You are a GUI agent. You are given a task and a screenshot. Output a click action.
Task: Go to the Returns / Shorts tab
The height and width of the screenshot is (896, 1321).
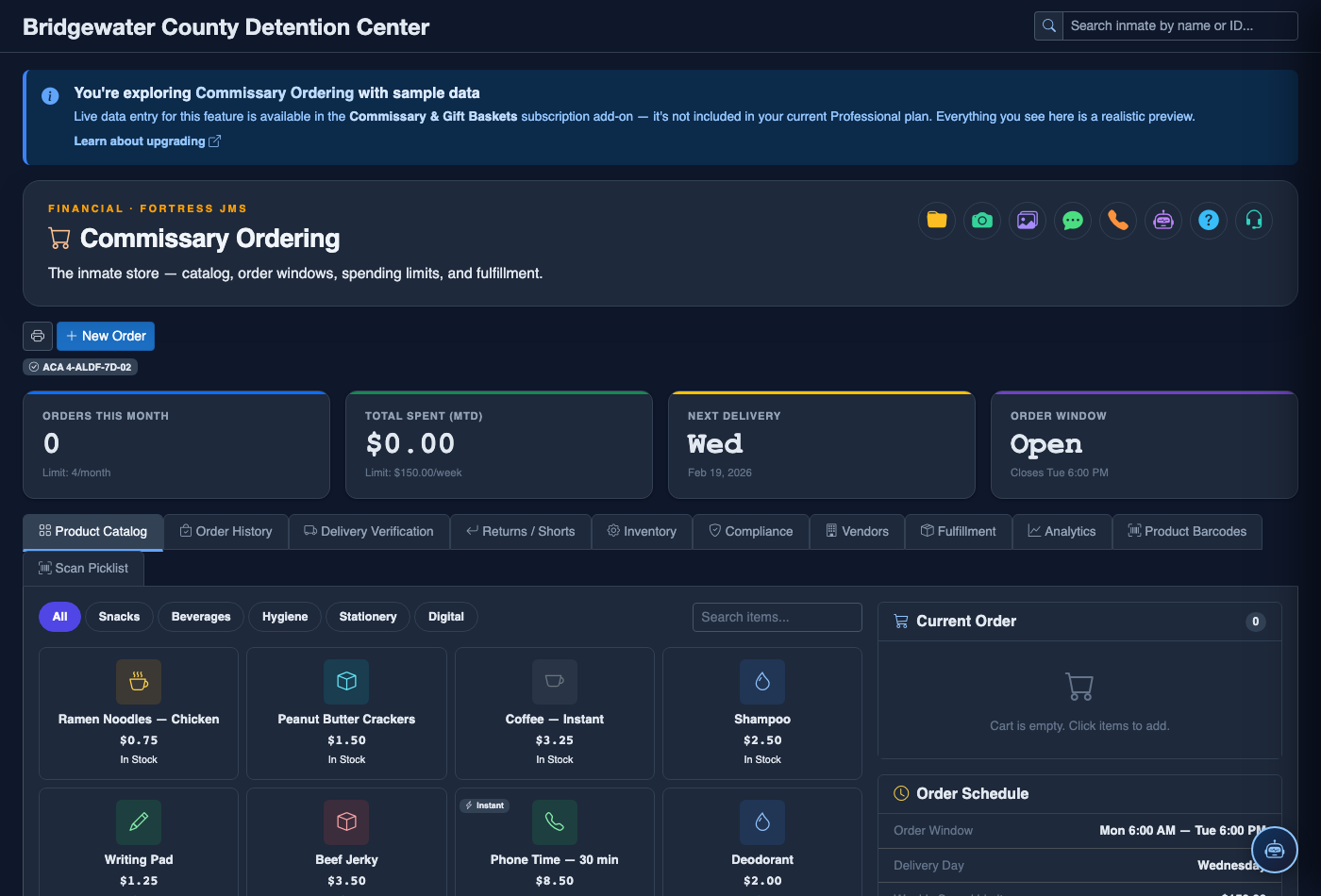click(521, 532)
